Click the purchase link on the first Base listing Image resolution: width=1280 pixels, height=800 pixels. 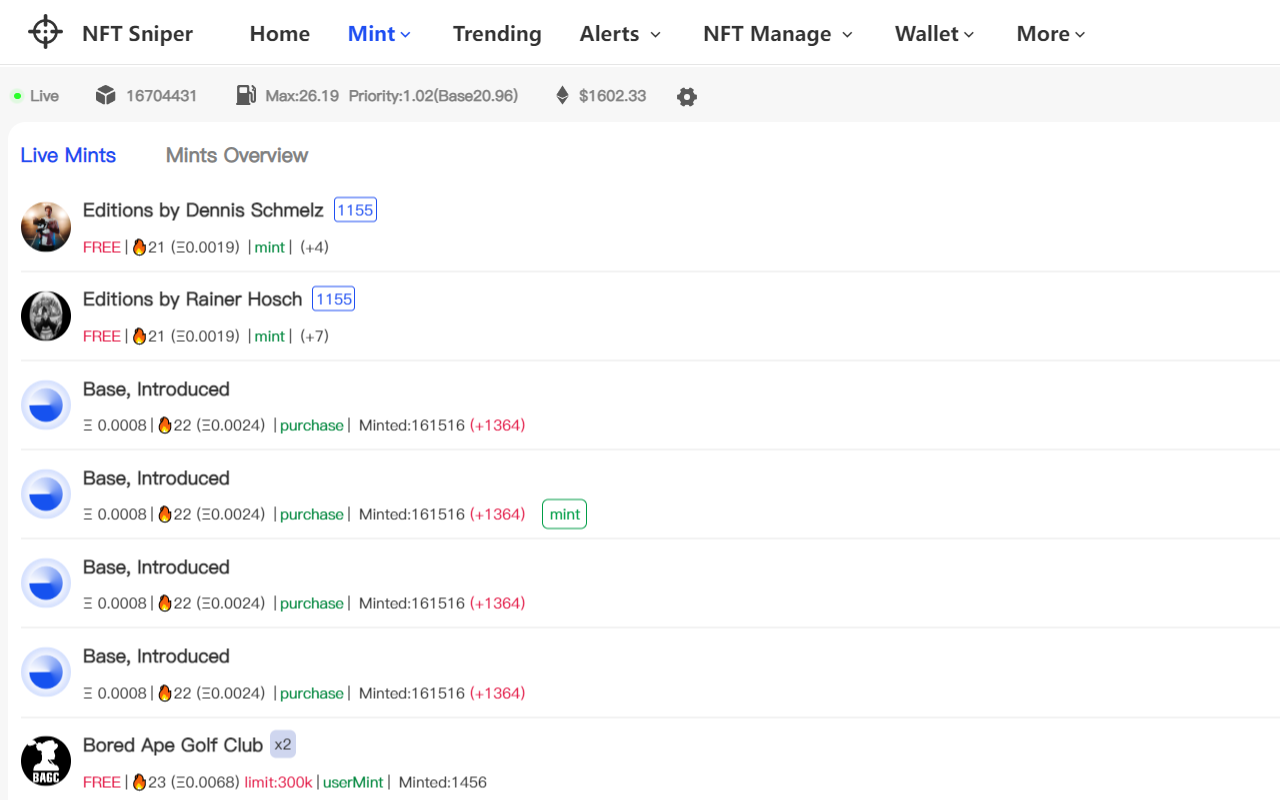point(311,425)
